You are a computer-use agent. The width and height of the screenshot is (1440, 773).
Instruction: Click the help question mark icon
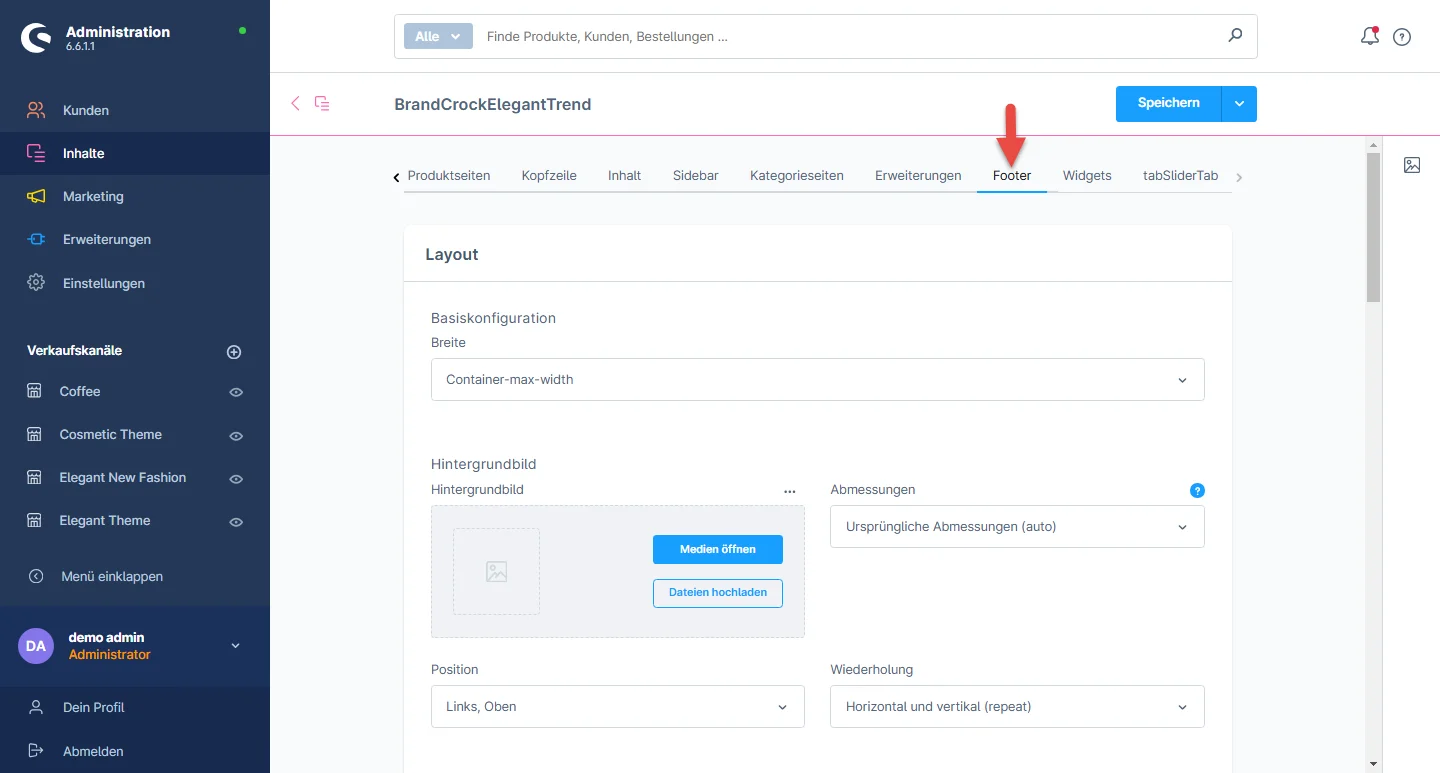[x=1402, y=37]
